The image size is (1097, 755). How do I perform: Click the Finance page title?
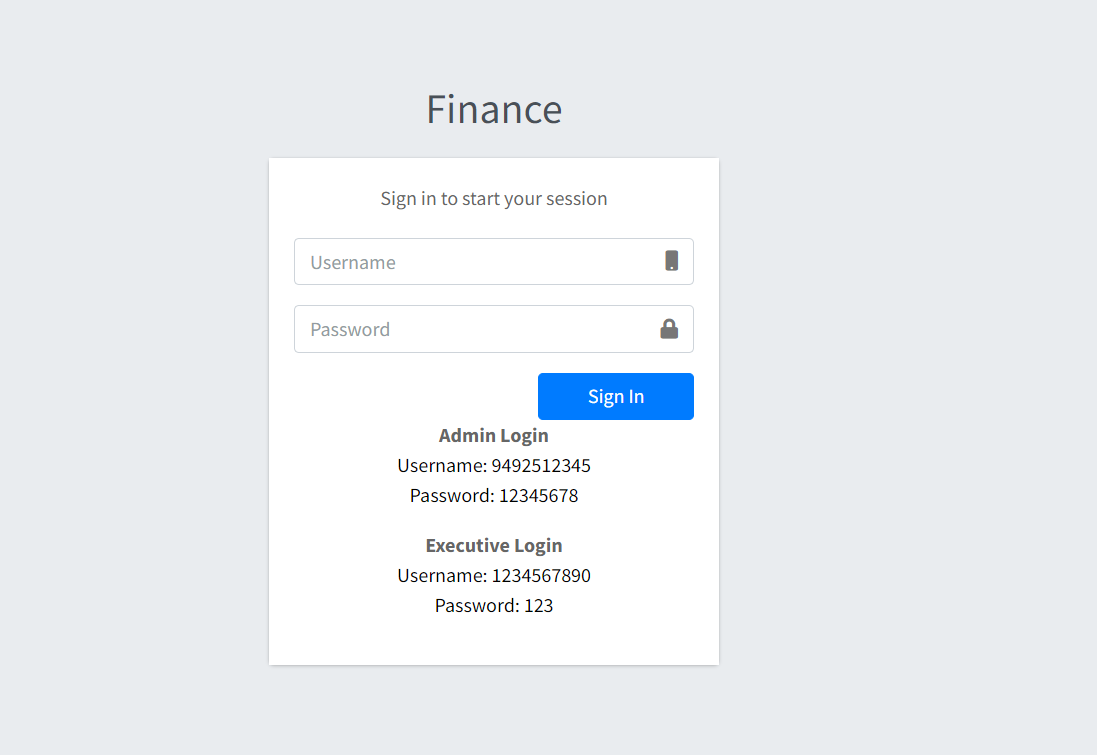(493, 109)
